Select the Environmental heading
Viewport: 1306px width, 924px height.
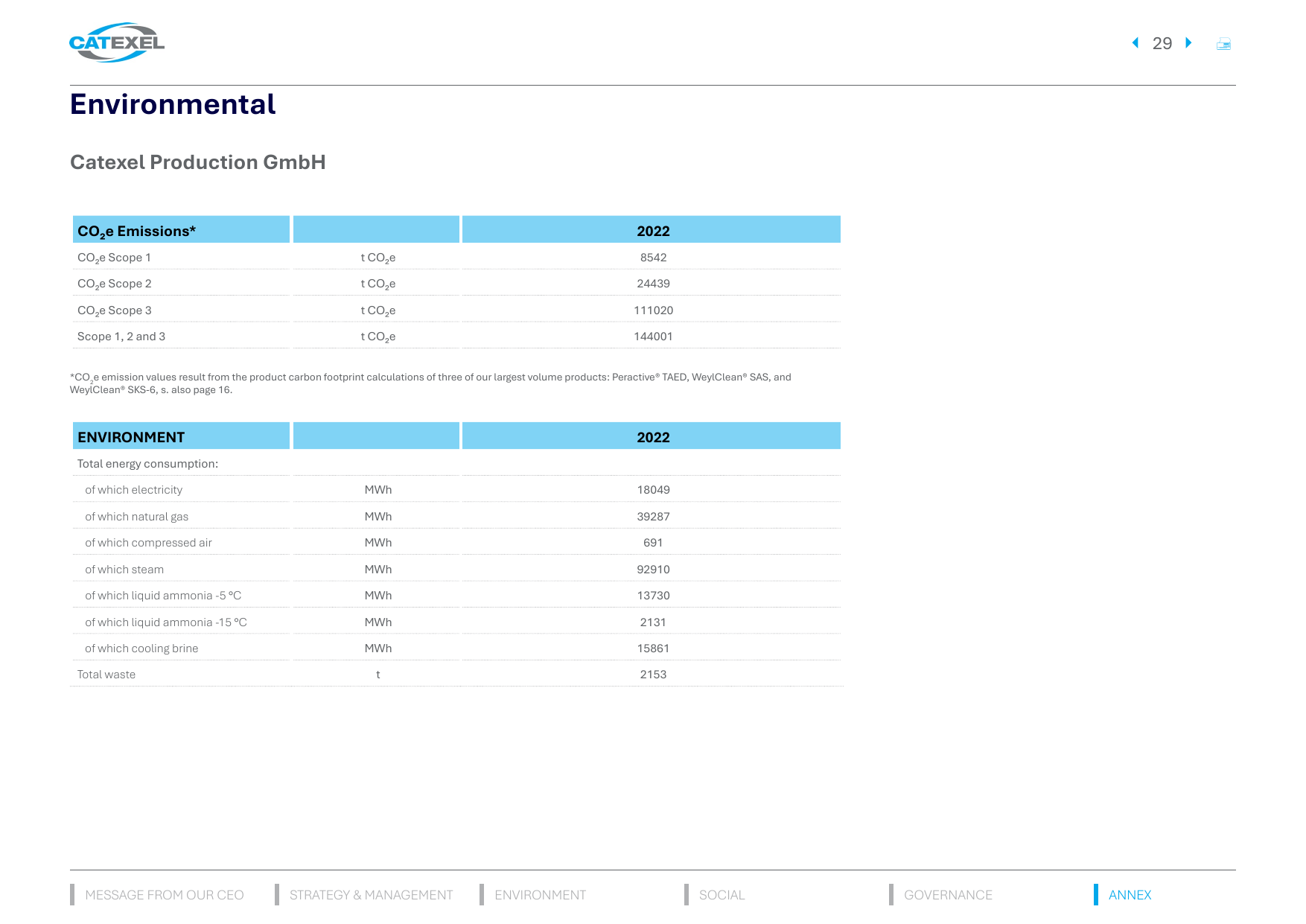(173, 104)
